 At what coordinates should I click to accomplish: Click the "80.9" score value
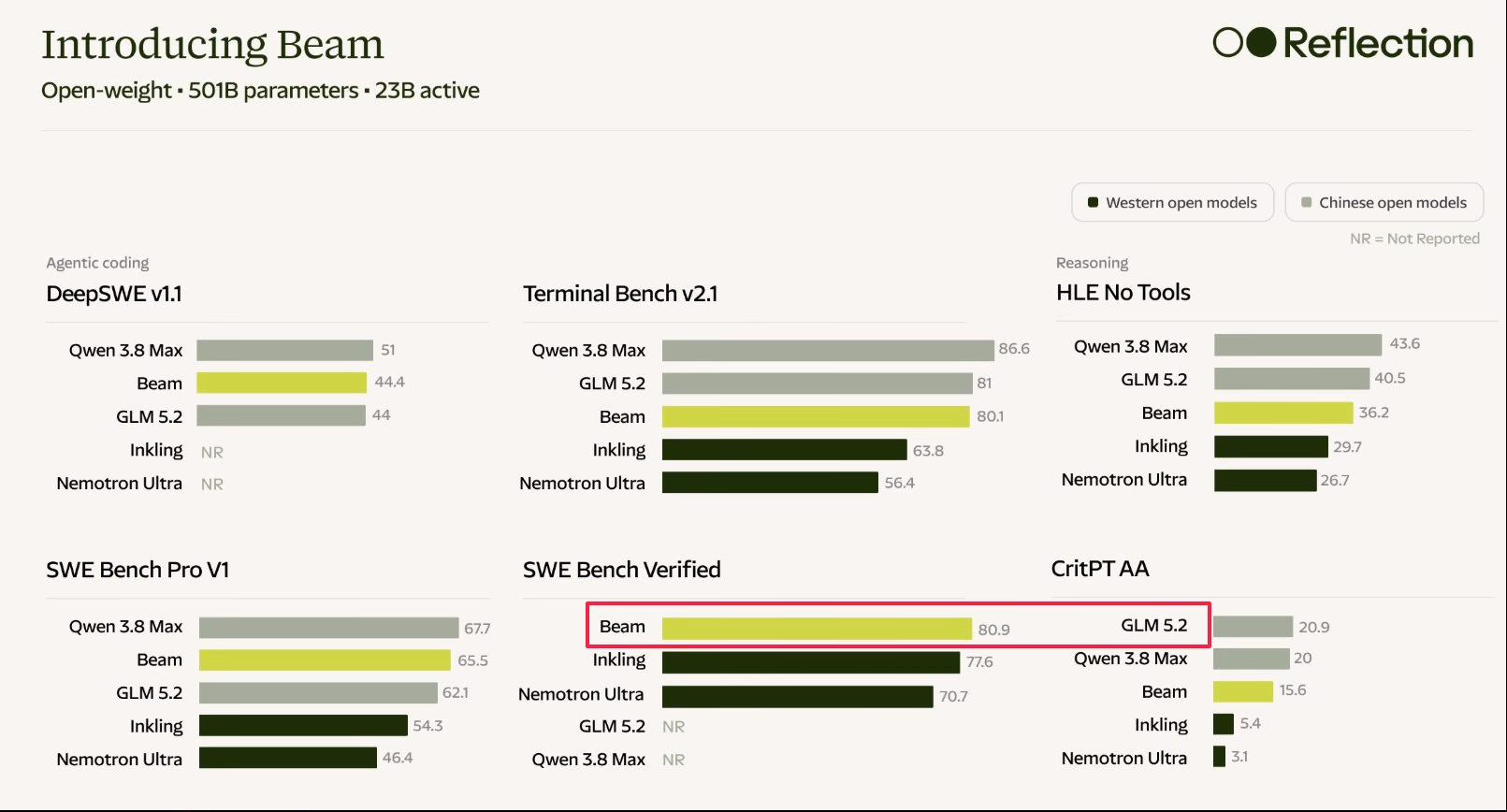[993, 630]
